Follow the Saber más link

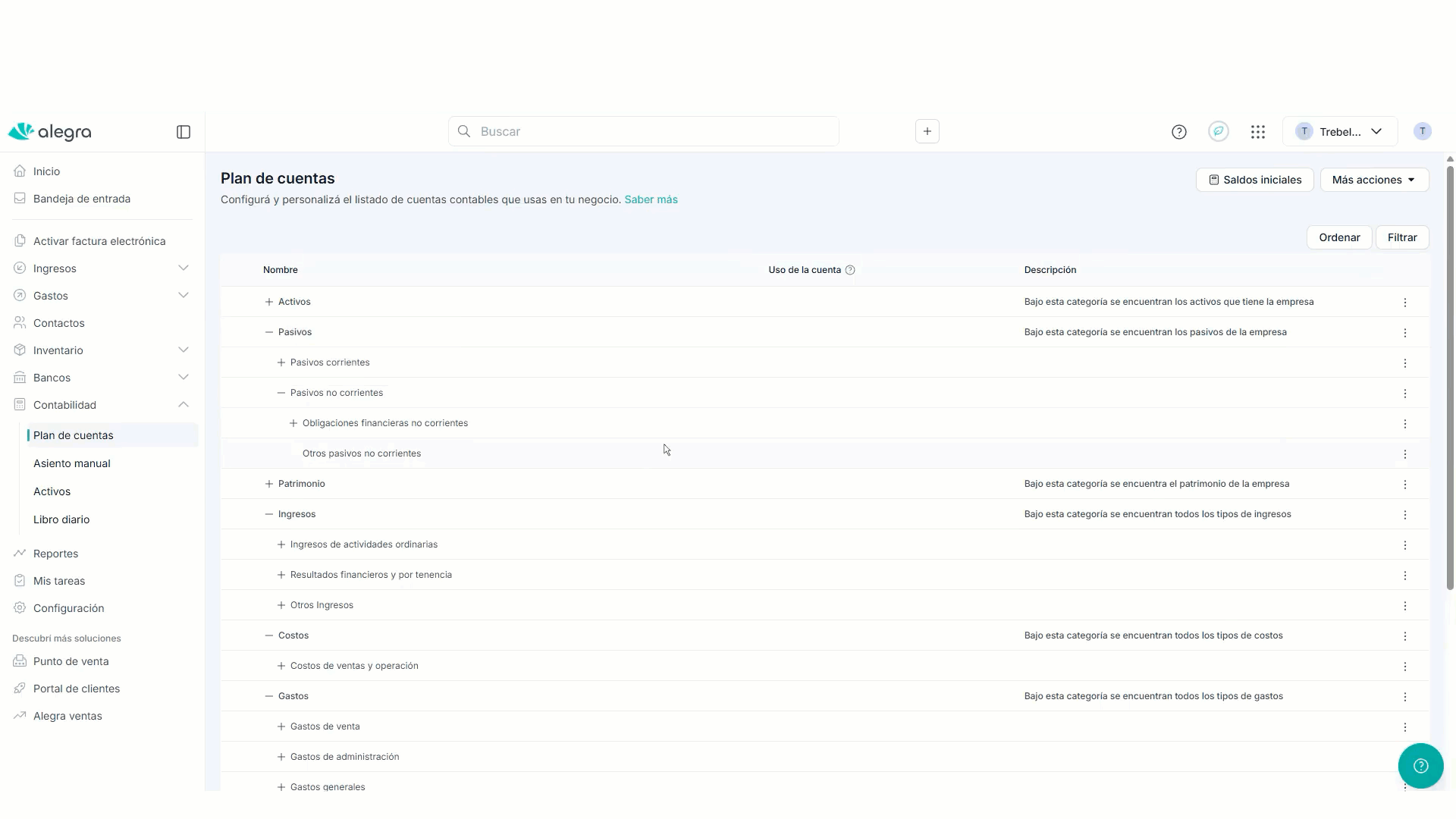pos(651,199)
